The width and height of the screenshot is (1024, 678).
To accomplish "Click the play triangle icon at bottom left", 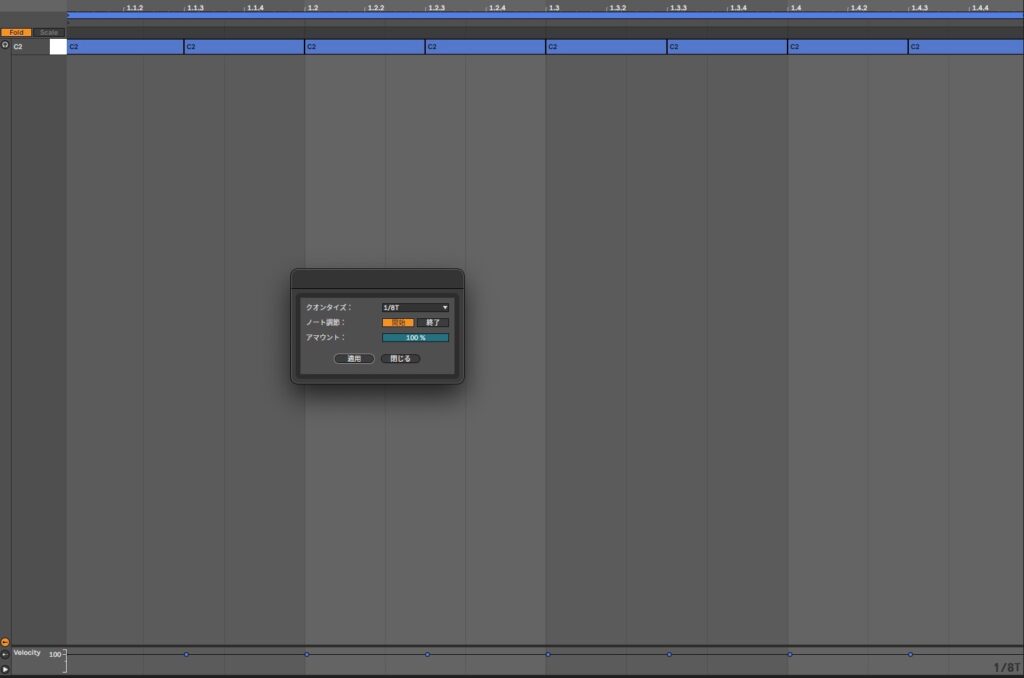I will tap(5, 669).
